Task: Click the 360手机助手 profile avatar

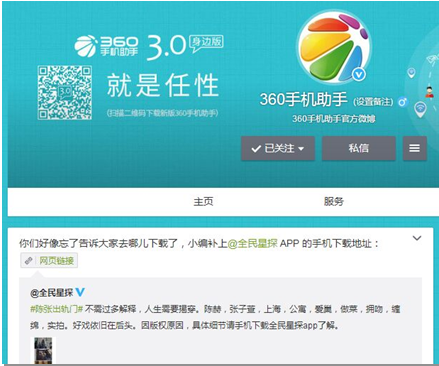Action: 334,47
